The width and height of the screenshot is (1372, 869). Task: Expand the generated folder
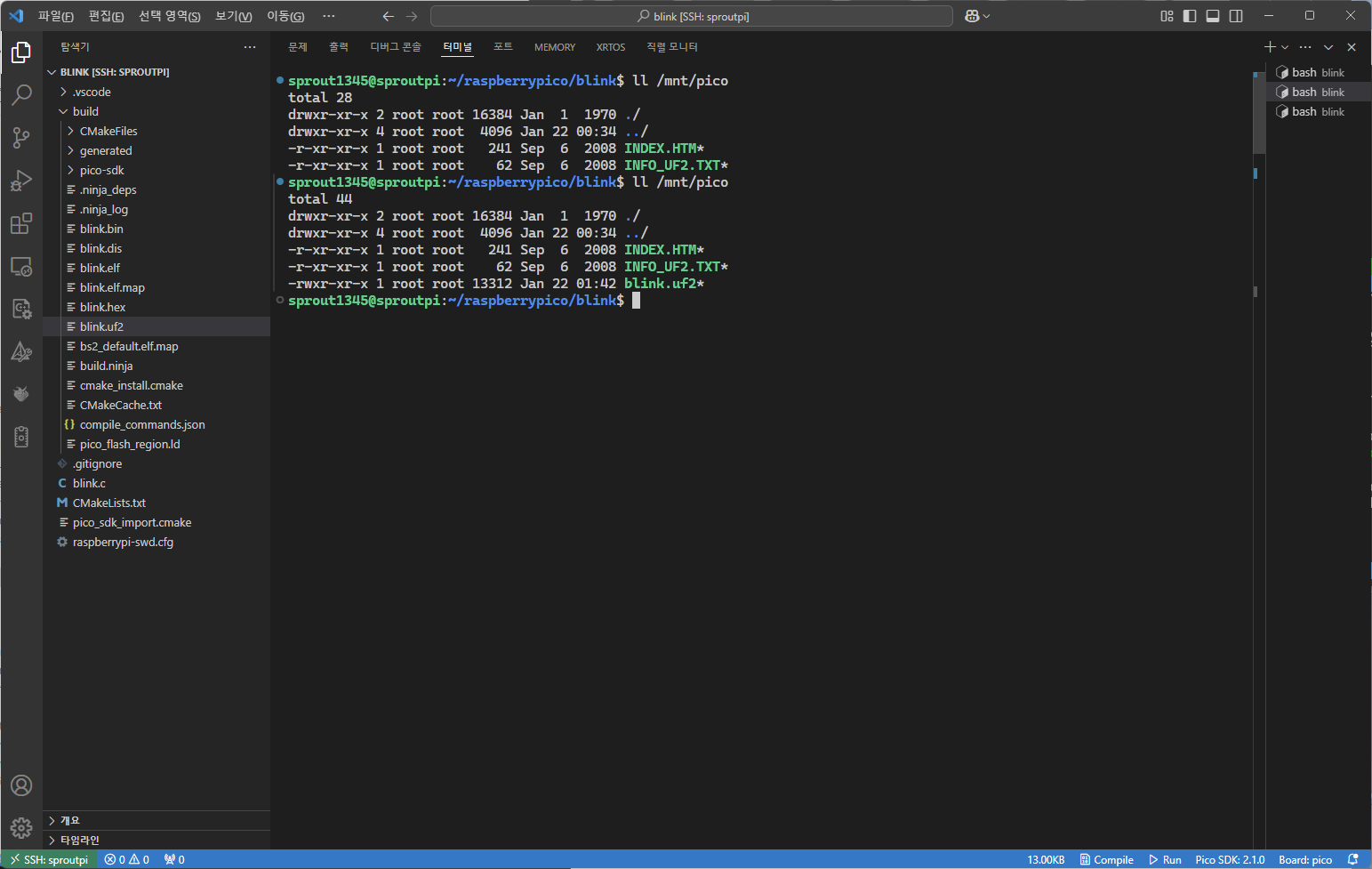click(x=156, y=150)
